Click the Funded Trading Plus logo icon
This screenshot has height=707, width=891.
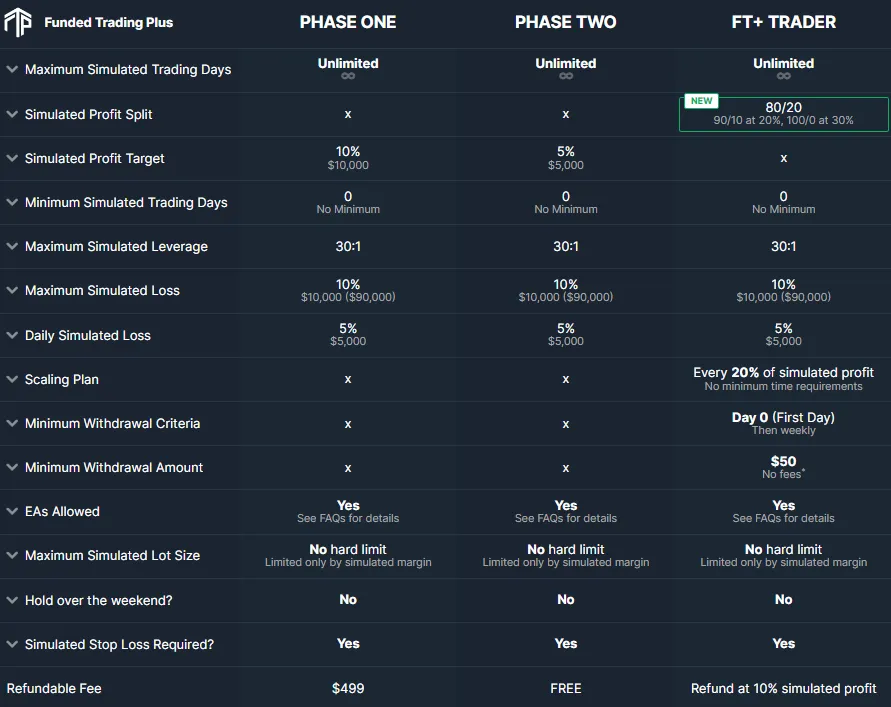19,21
